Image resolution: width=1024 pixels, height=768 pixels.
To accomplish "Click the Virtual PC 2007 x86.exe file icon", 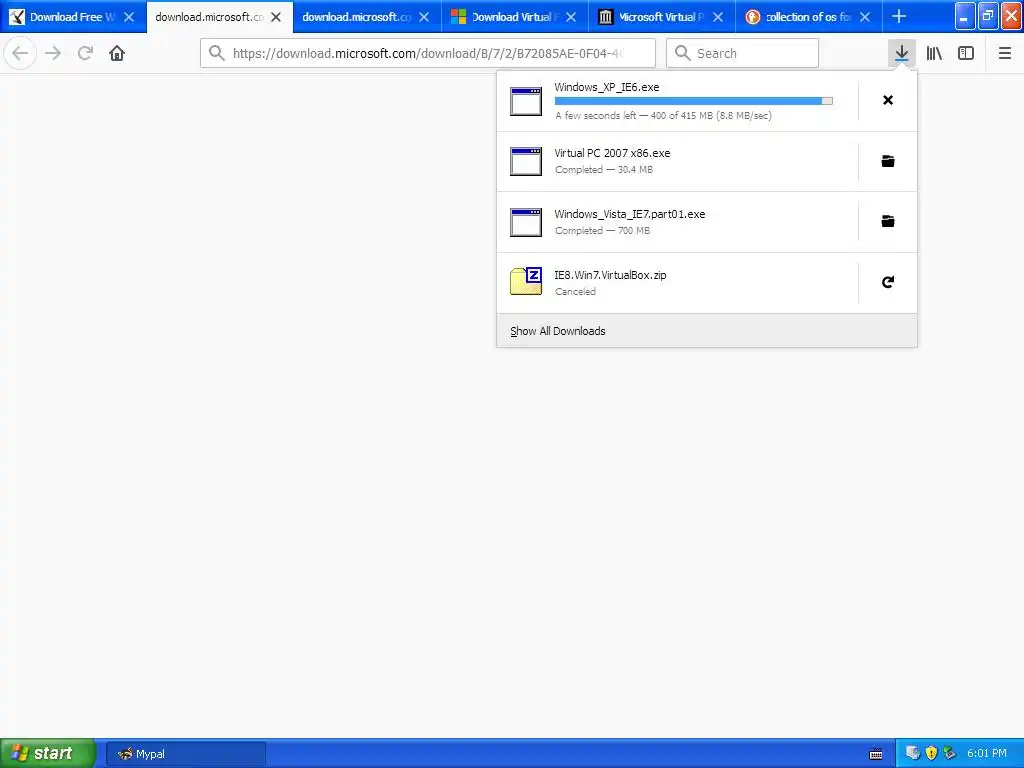I will pyautogui.click(x=526, y=161).
